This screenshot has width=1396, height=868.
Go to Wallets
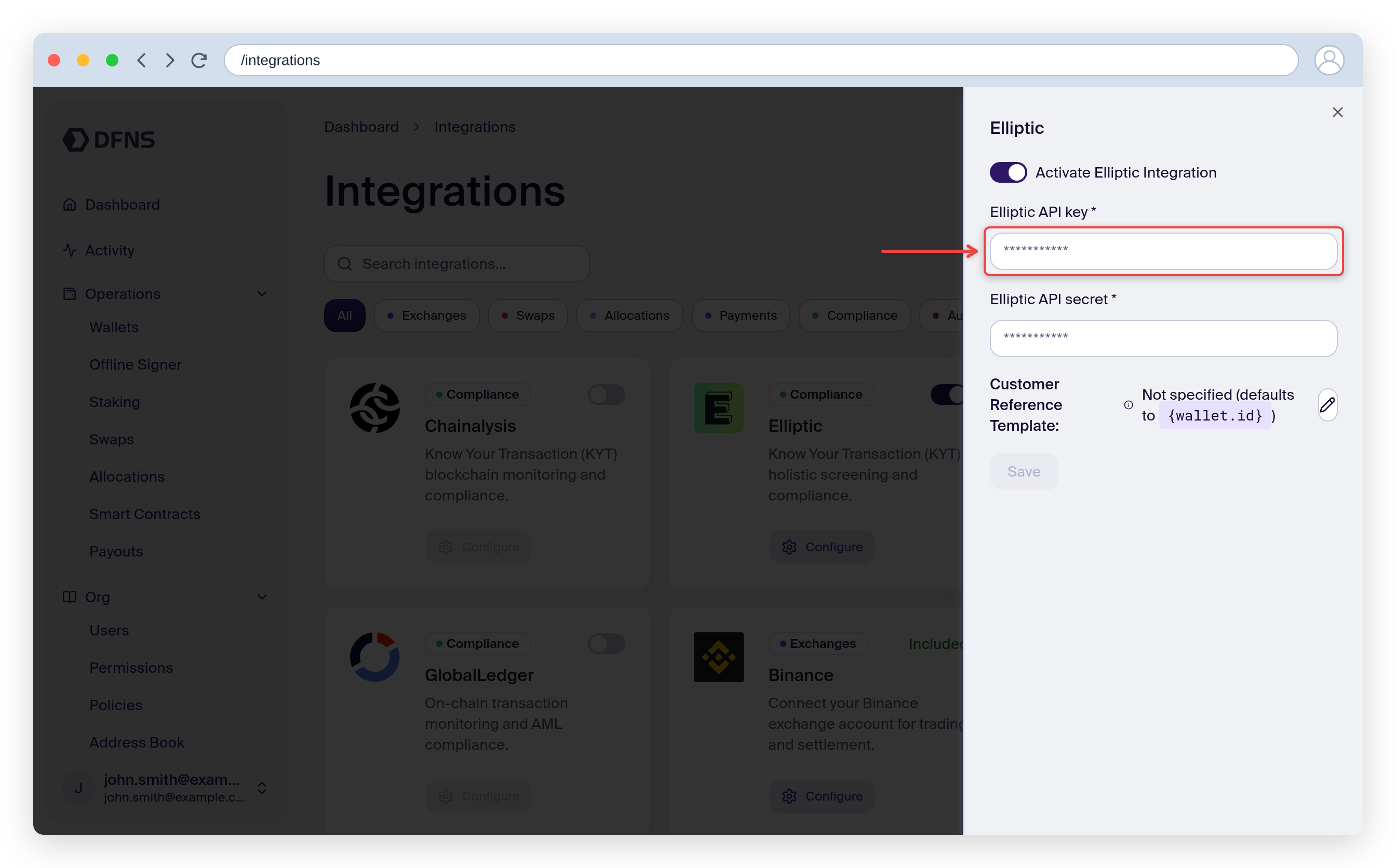pos(114,327)
